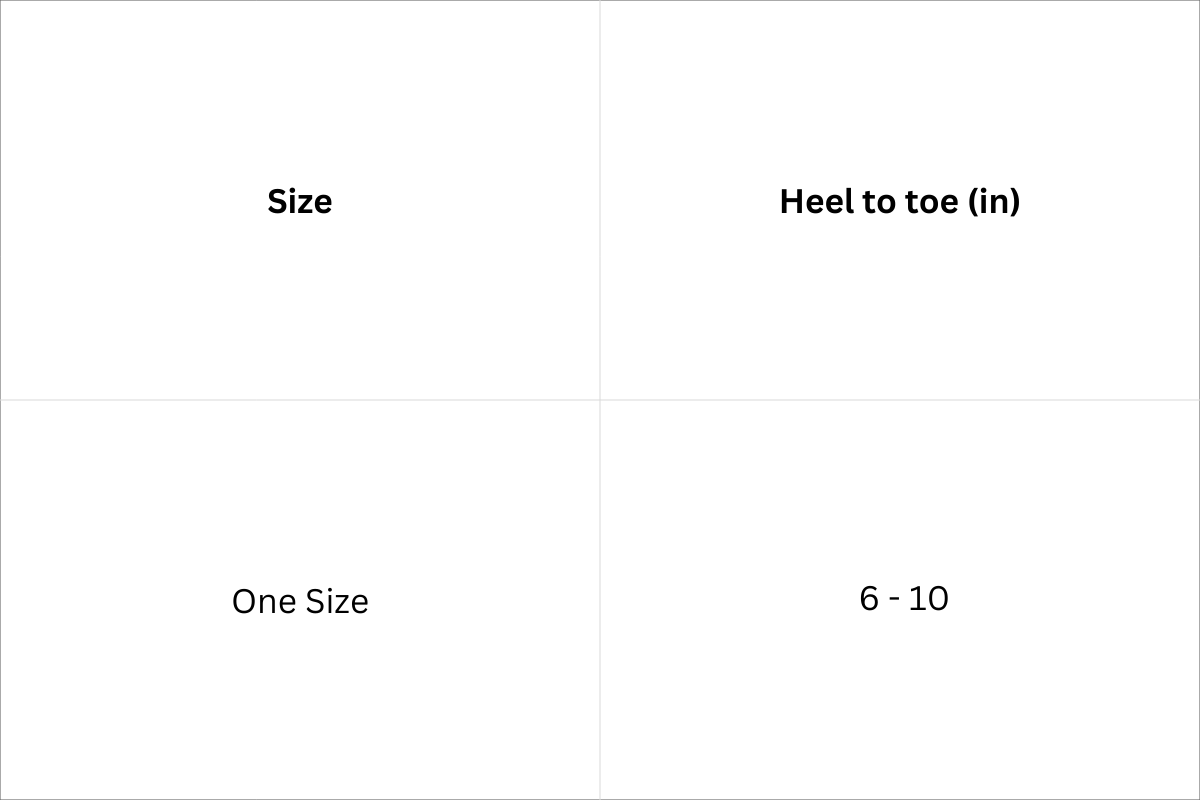
Task: Click the "(in)" unit label
Action: [994, 201]
